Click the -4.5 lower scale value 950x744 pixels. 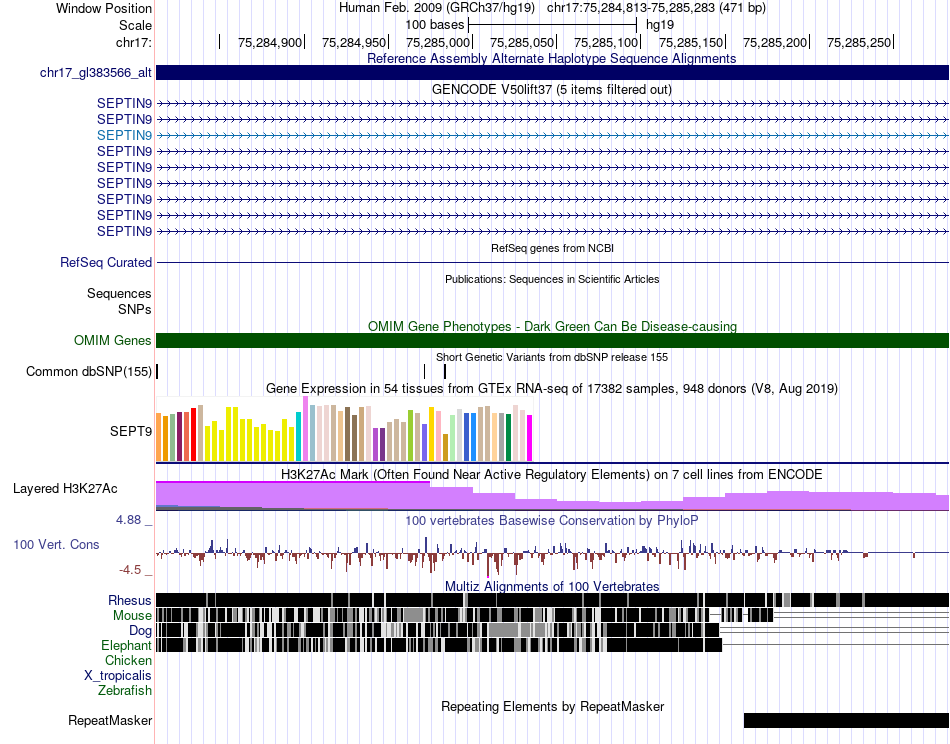pyautogui.click(x=130, y=570)
